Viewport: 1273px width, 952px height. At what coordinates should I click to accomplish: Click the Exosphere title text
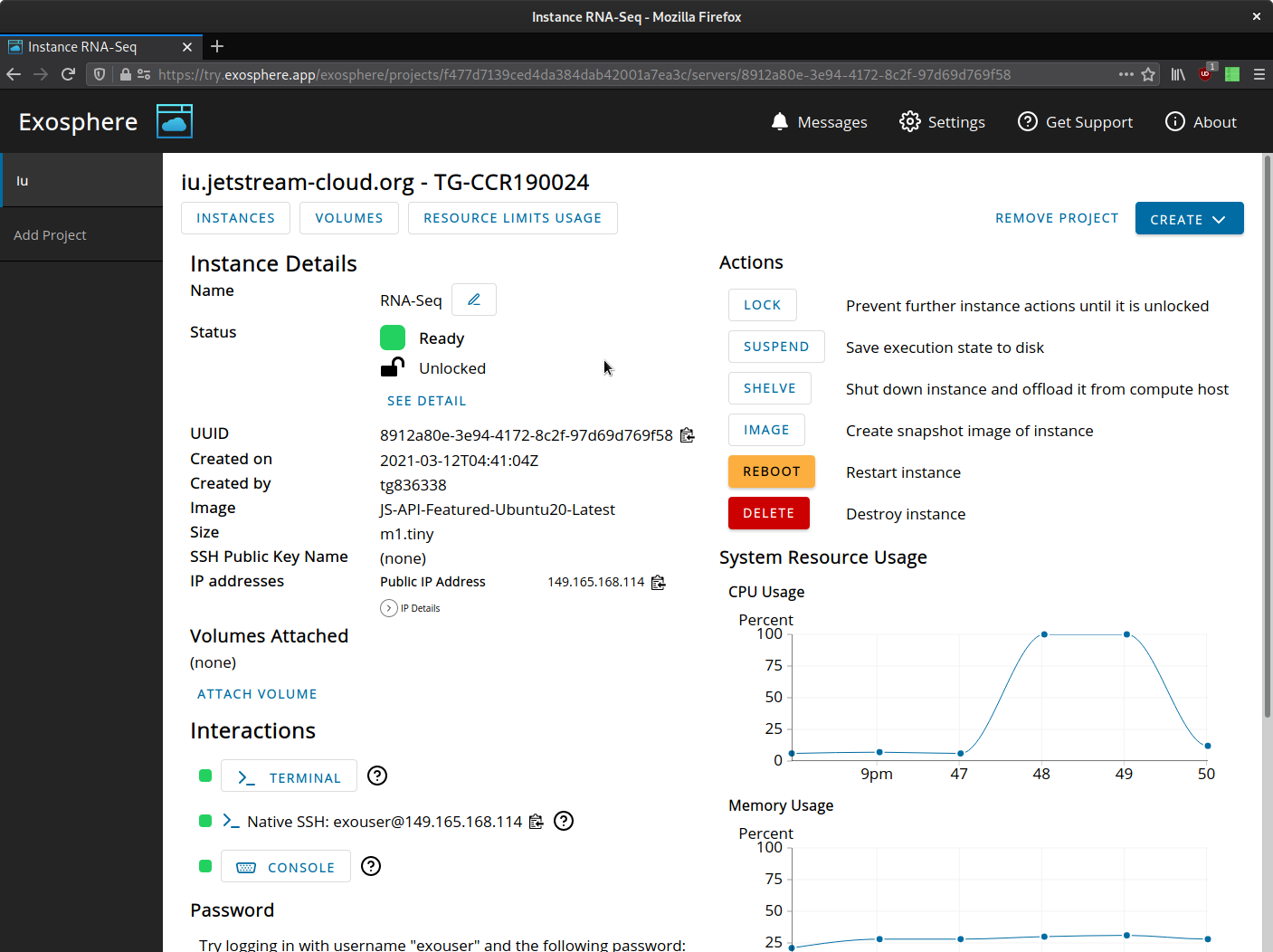pos(78,122)
